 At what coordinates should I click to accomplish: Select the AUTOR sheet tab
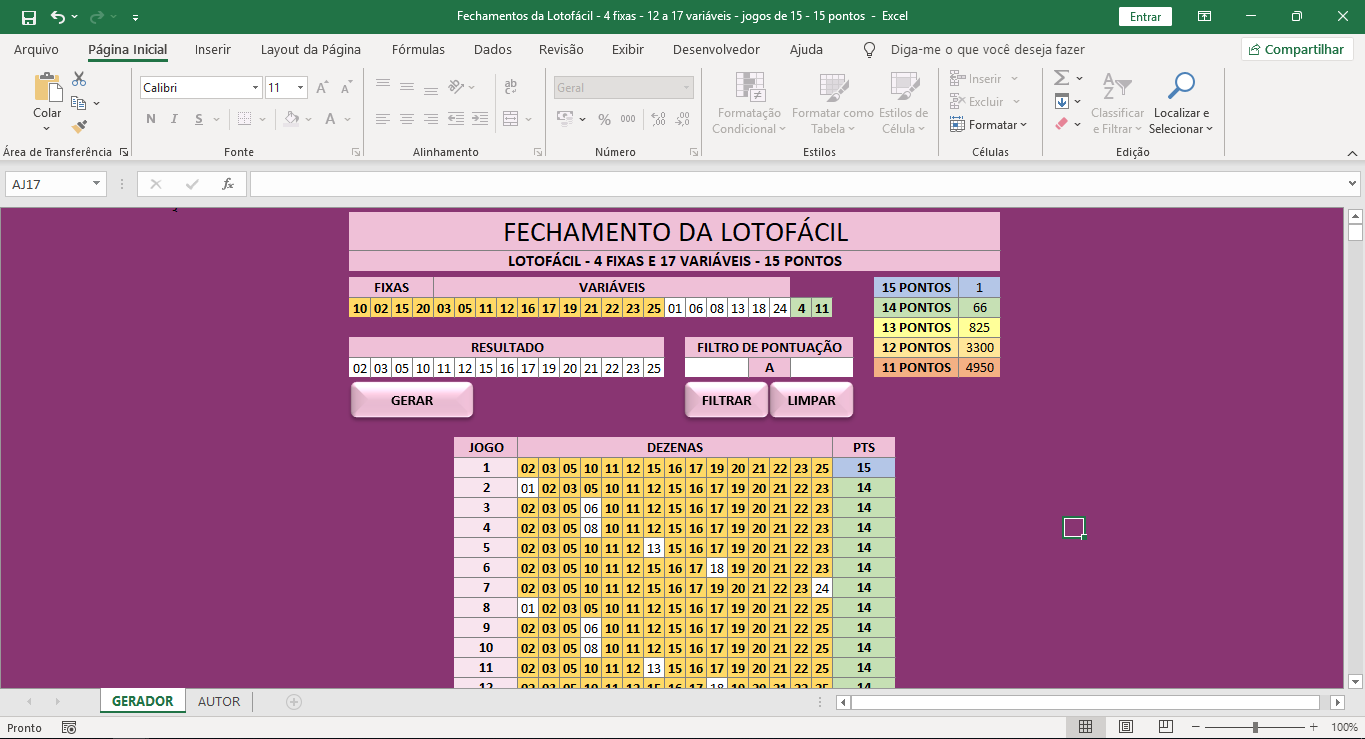219,701
